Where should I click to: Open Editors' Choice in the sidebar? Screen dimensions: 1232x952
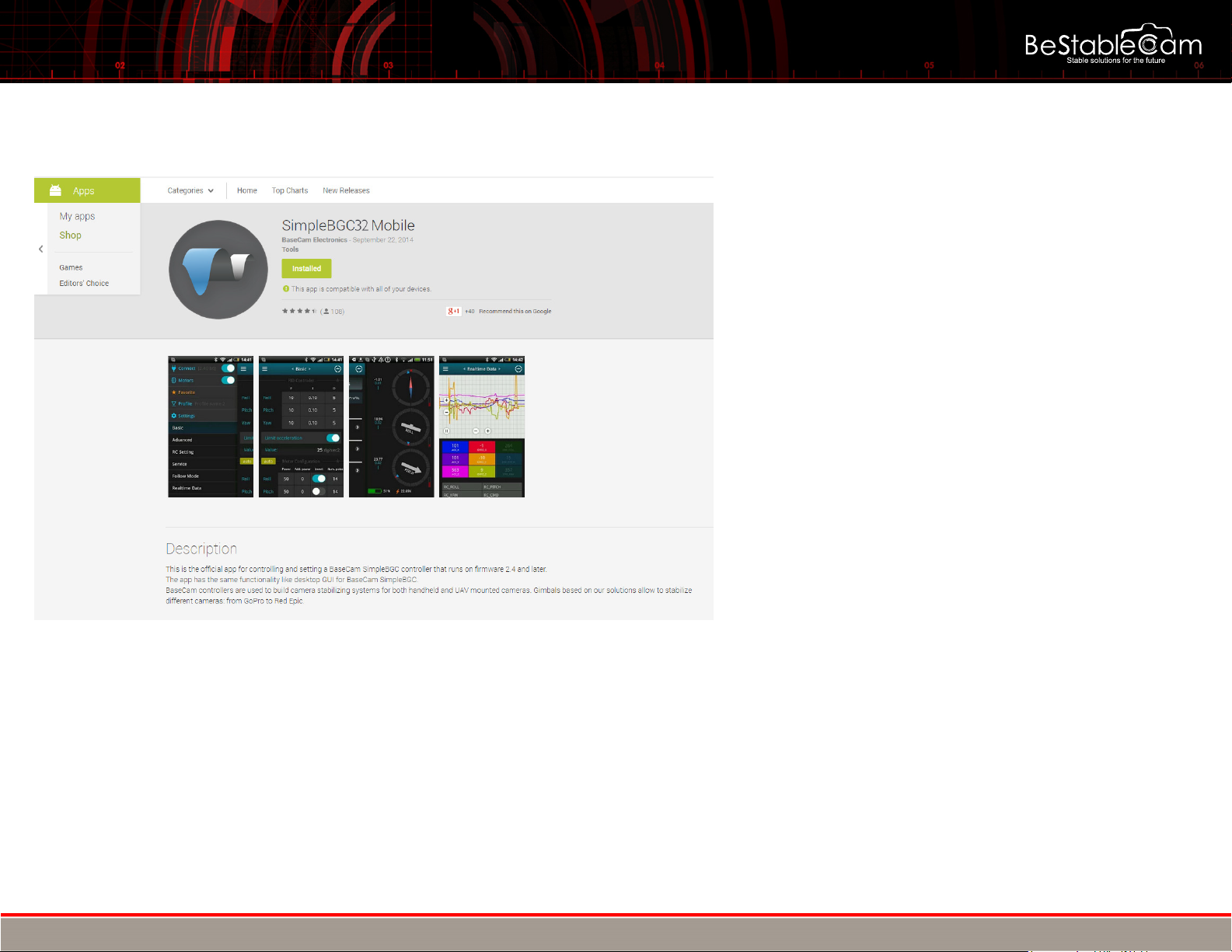tap(84, 284)
